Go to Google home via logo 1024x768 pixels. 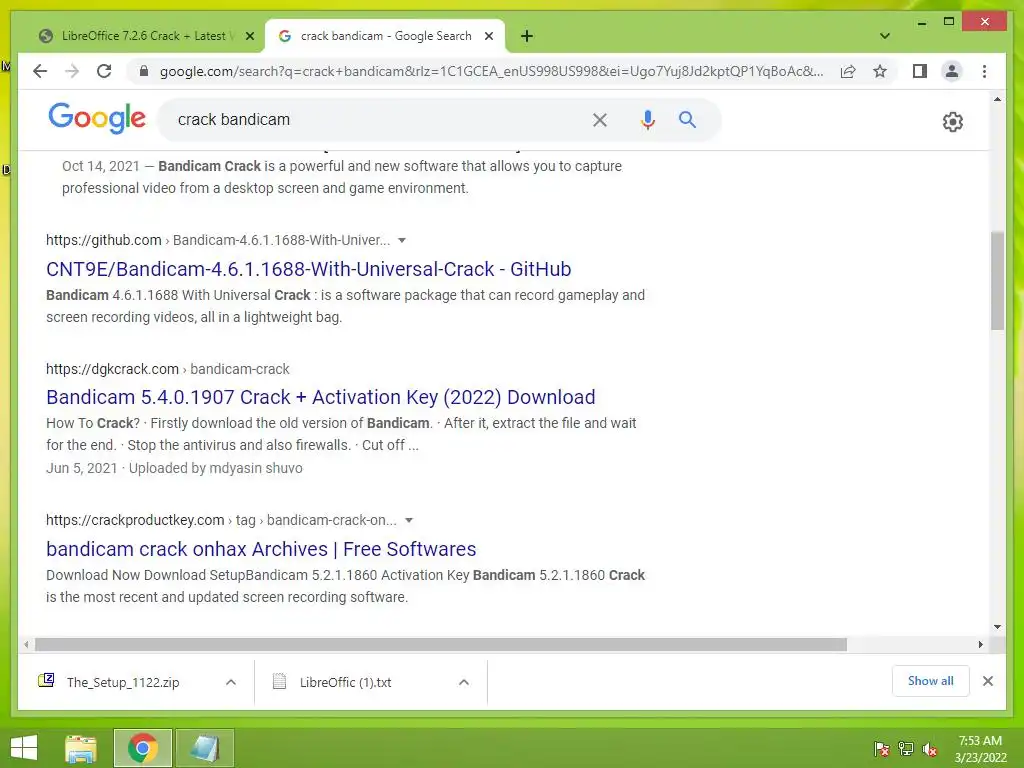point(97,118)
